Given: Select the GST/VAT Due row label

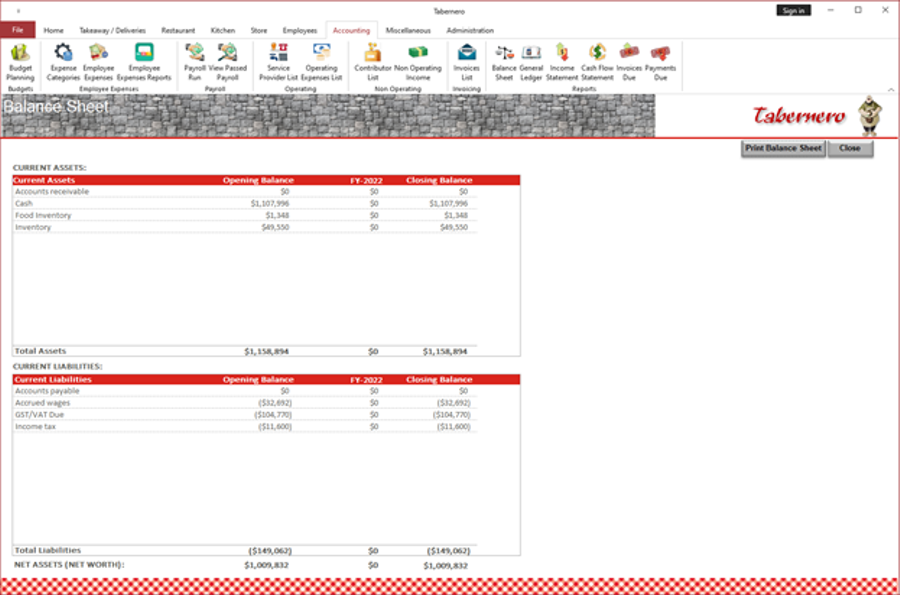Looking at the screenshot, I should coord(40,415).
